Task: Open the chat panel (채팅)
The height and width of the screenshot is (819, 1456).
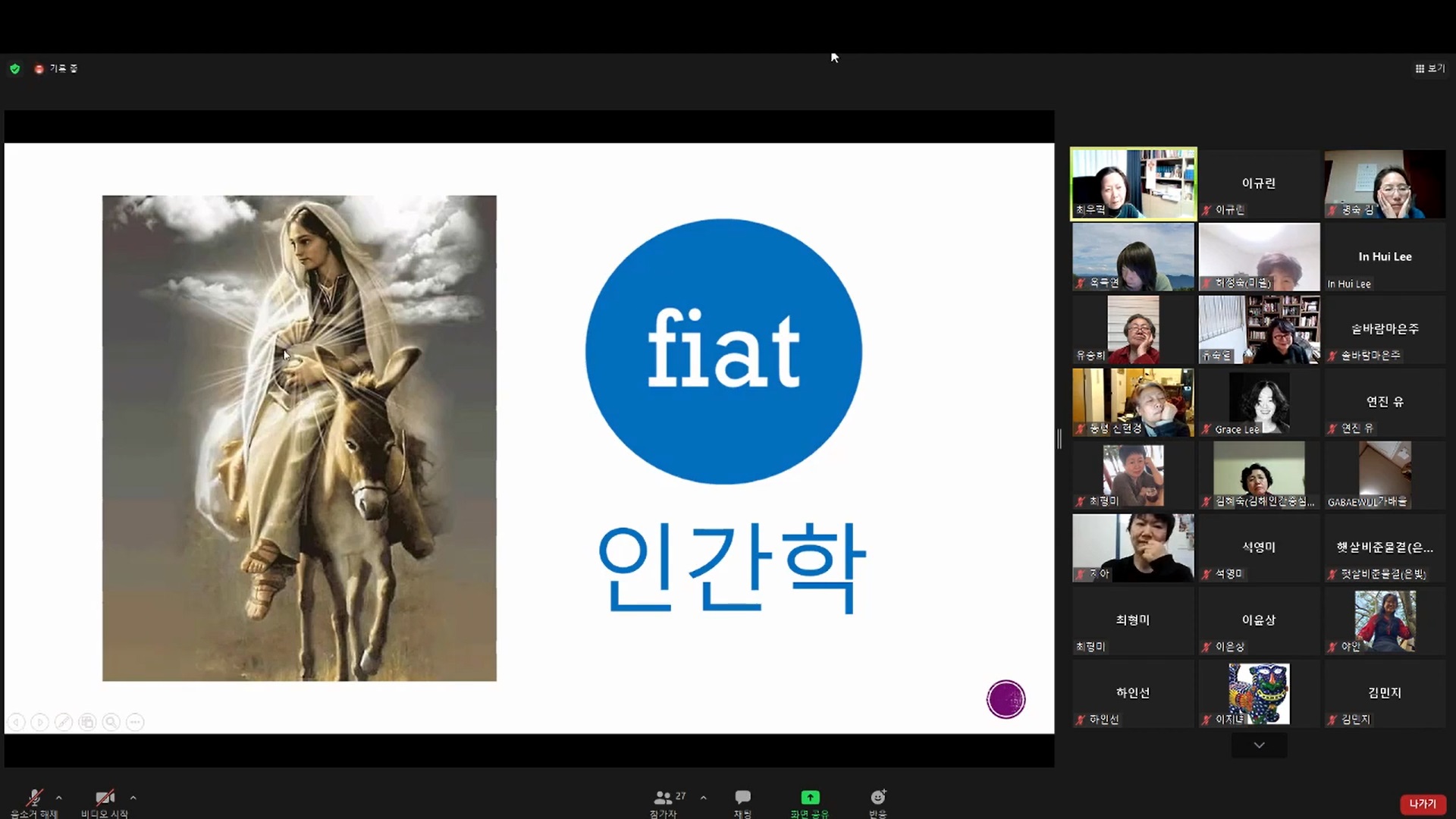Action: coord(742,802)
